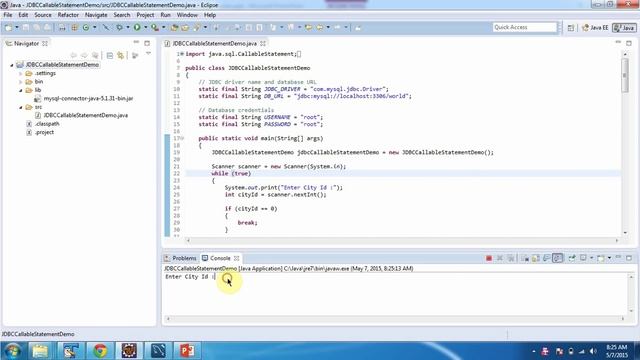Click the Save toolbar icon
The height and width of the screenshot is (360, 640).
pyautogui.click(x=26, y=27)
